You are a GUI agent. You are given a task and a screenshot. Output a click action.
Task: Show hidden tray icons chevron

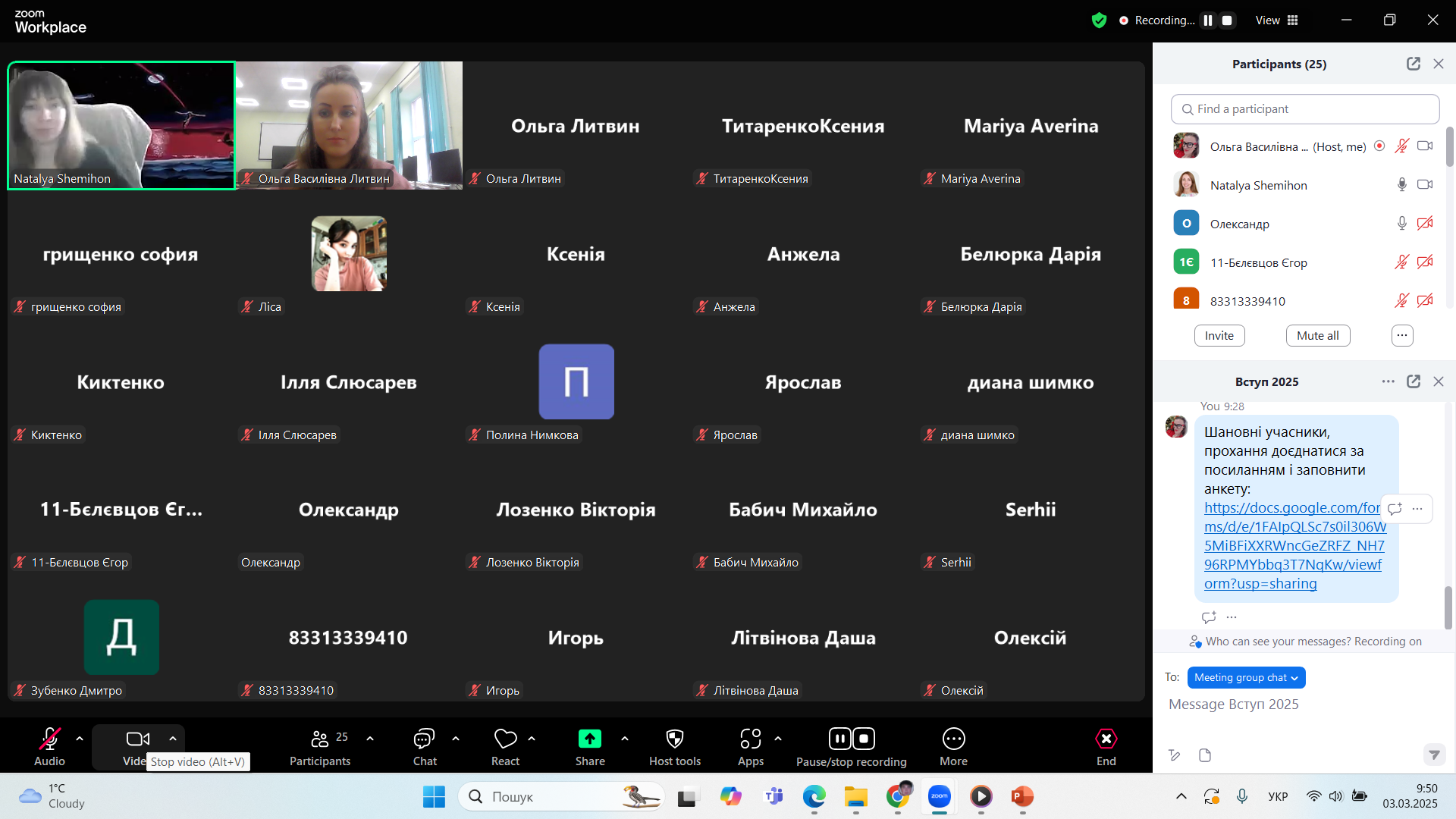coord(1181,796)
